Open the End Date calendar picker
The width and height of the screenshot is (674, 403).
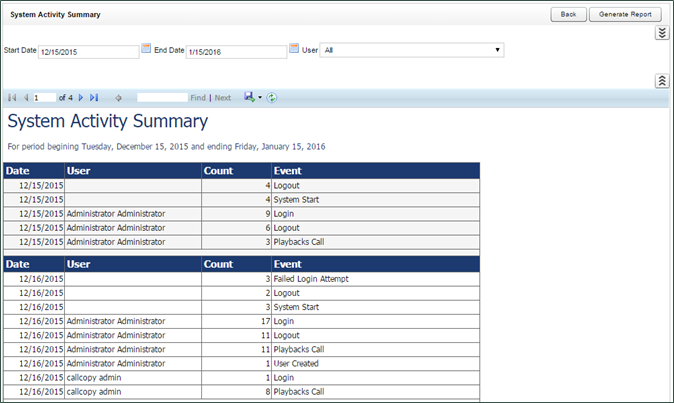(294, 48)
